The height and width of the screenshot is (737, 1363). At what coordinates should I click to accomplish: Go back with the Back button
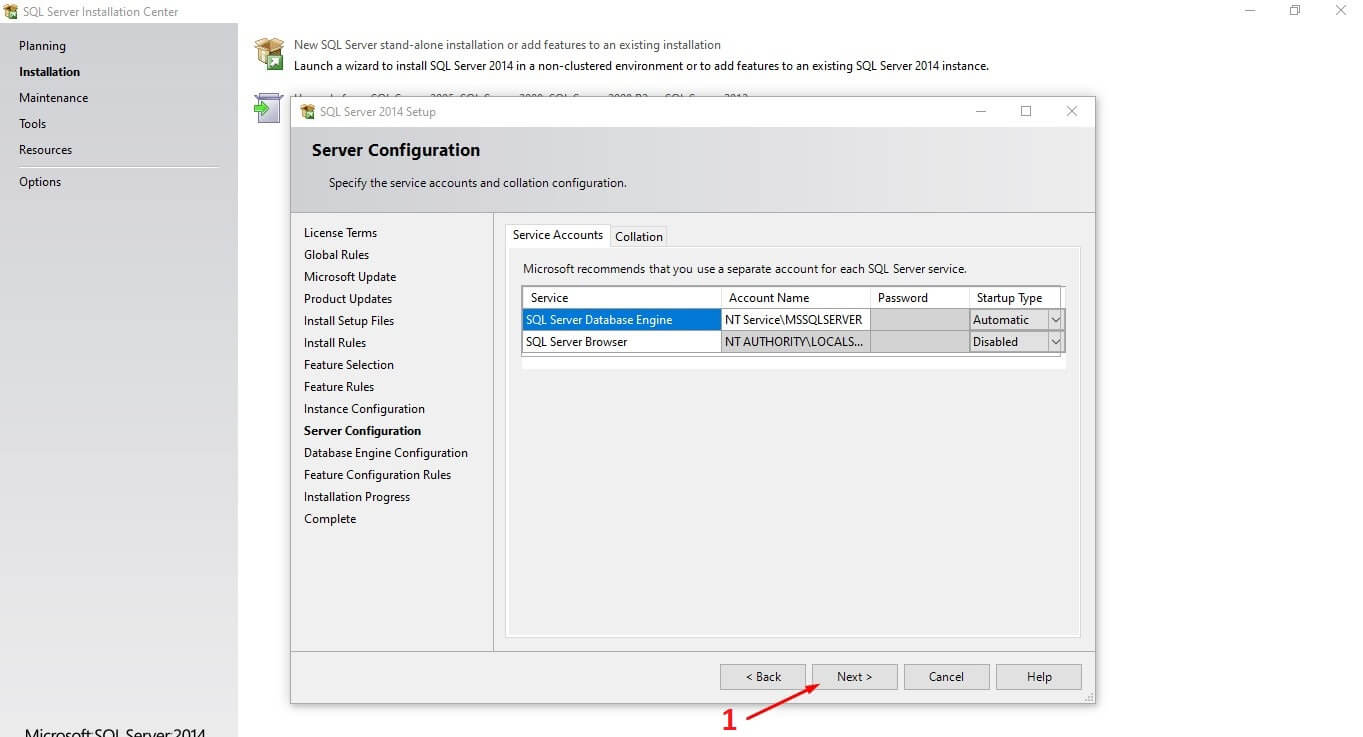point(763,677)
